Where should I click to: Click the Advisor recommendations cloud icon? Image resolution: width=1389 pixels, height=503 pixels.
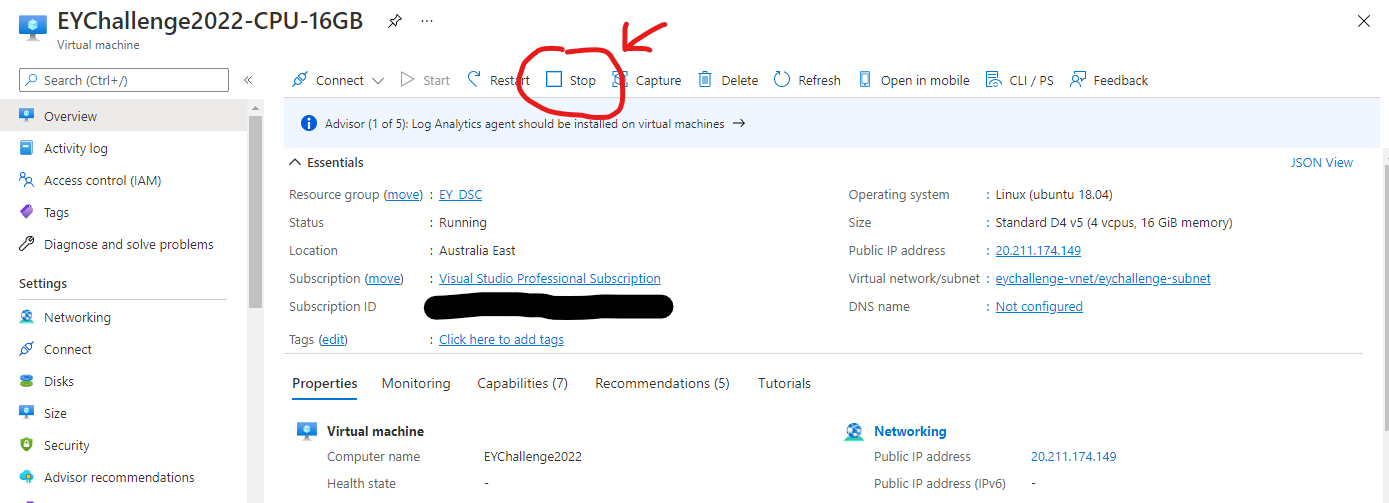point(27,477)
